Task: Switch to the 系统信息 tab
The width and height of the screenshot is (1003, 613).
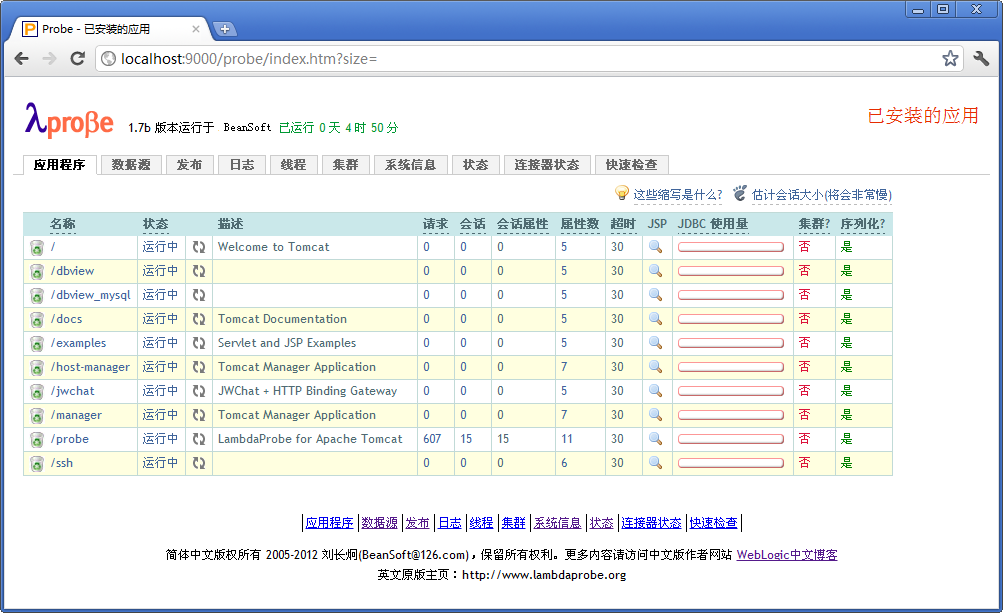Action: coord(410,164)
